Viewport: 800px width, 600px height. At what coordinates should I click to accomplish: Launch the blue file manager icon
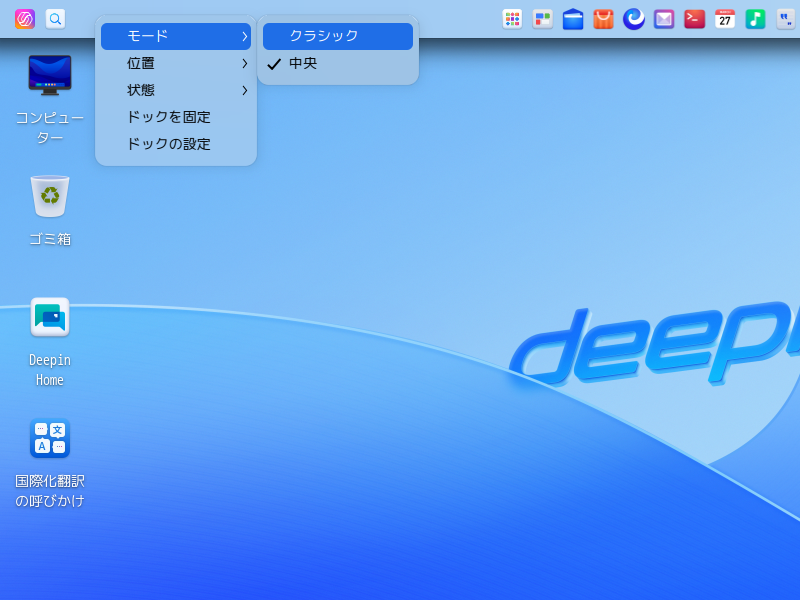[573, 19]
